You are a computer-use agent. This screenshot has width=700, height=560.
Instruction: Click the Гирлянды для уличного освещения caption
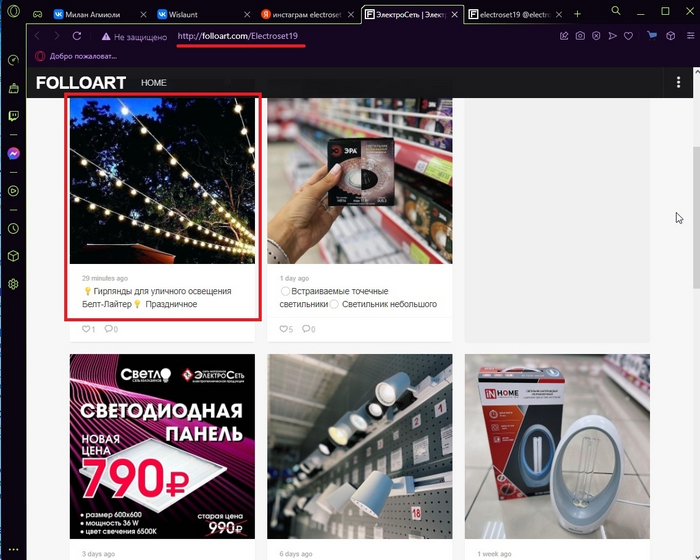pyautogui.click(x=158, y=297)
